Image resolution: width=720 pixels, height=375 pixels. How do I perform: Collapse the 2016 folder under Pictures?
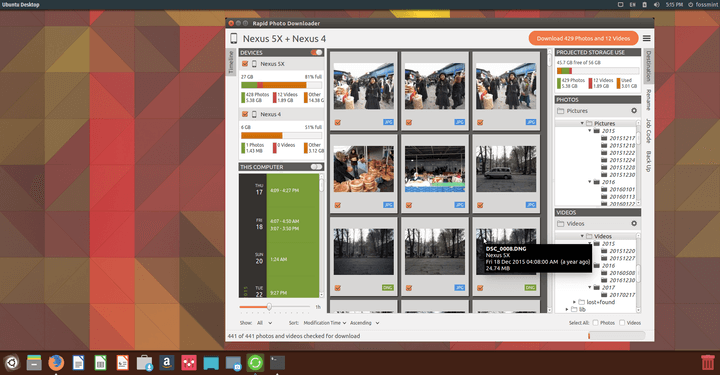(590, 182)
